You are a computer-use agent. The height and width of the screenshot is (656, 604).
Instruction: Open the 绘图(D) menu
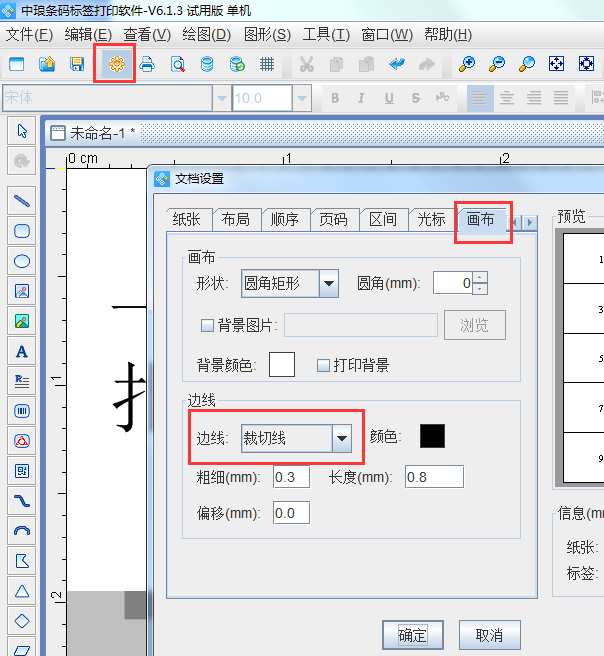pyautogui.click(x=207, y=35)
